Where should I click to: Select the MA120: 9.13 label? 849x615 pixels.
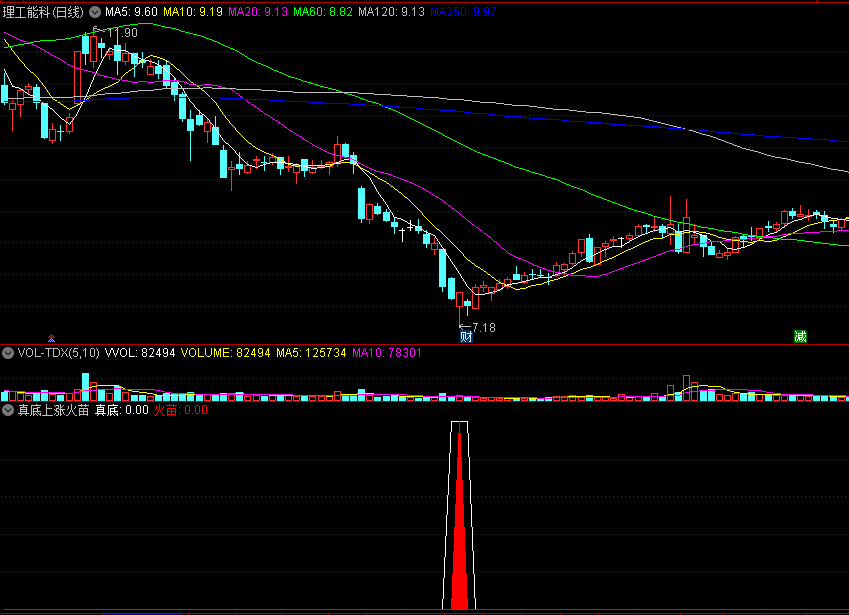pyautogui.click(x=391, y=12)
